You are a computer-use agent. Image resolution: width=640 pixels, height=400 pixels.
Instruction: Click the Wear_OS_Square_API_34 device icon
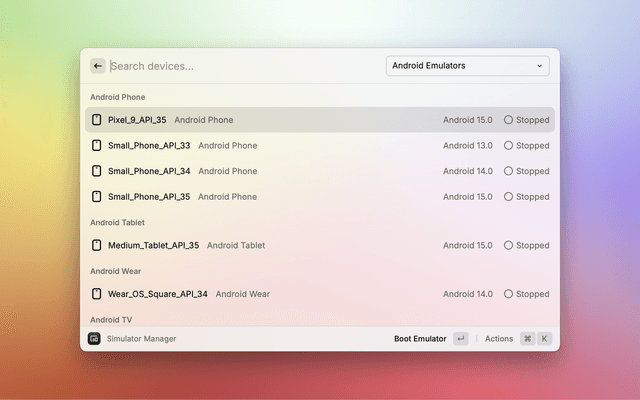click(97, 294)
